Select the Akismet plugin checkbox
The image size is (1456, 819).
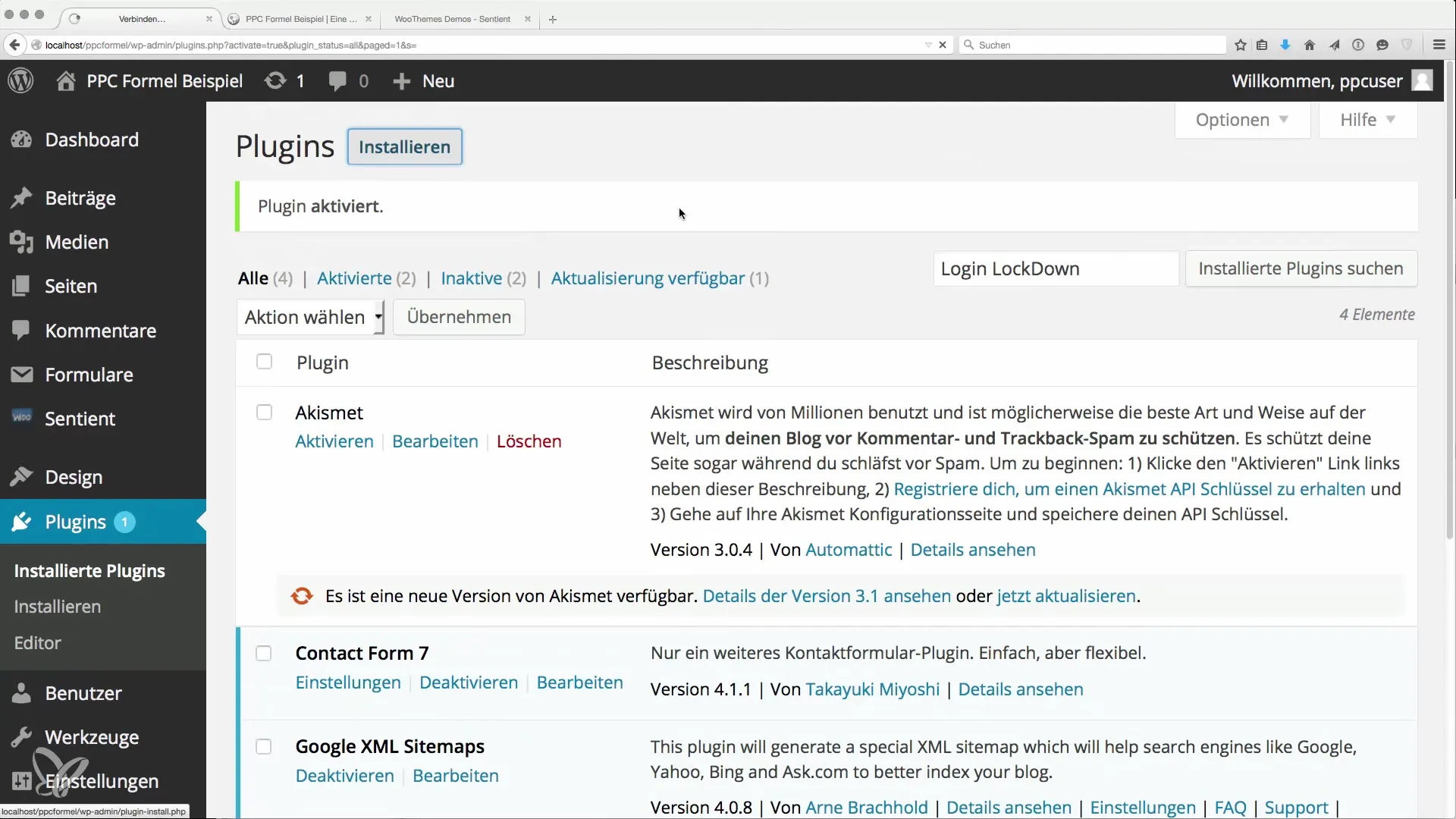coord(264,413)
